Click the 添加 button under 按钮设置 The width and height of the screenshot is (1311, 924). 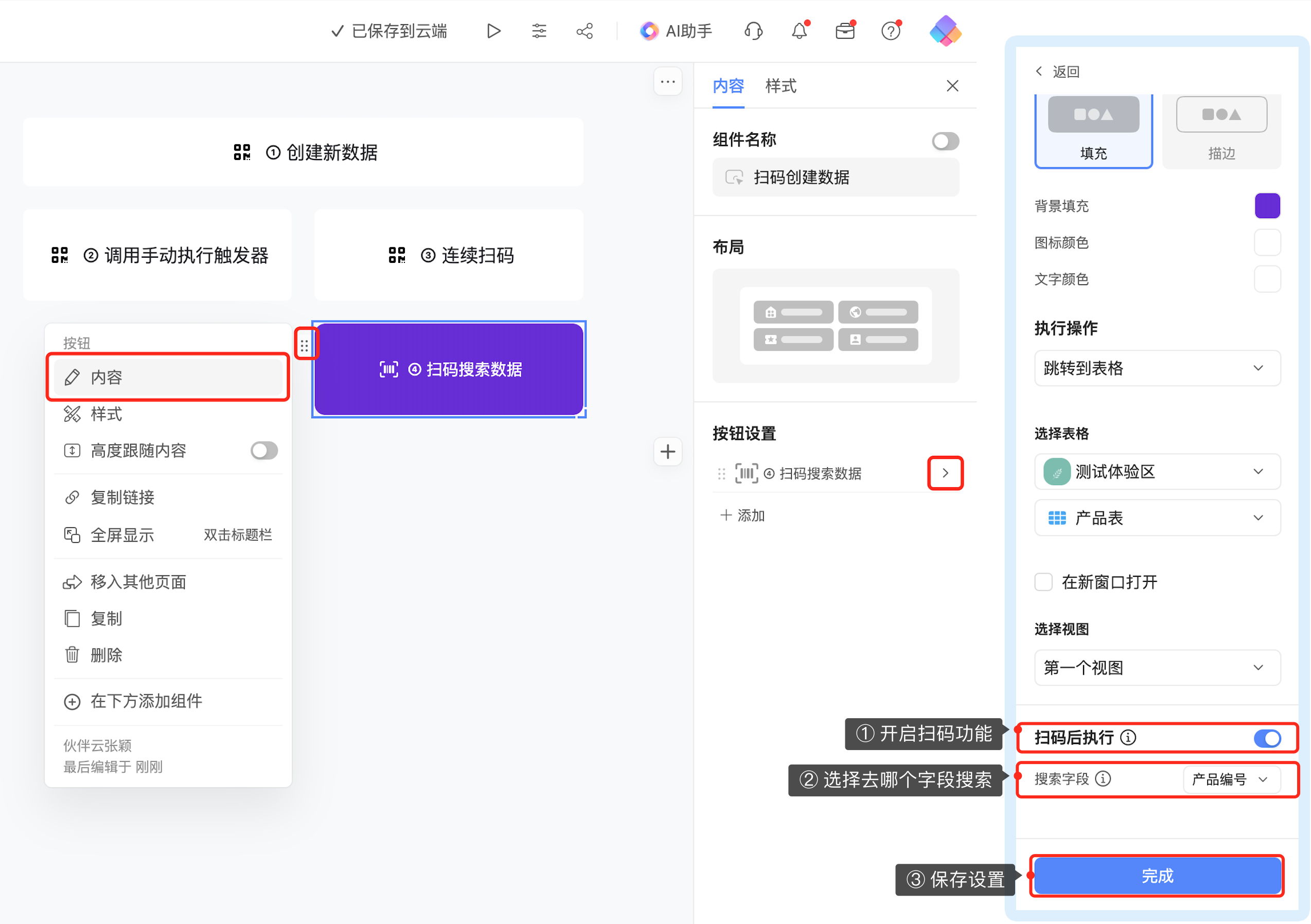(x=742, y=515)
